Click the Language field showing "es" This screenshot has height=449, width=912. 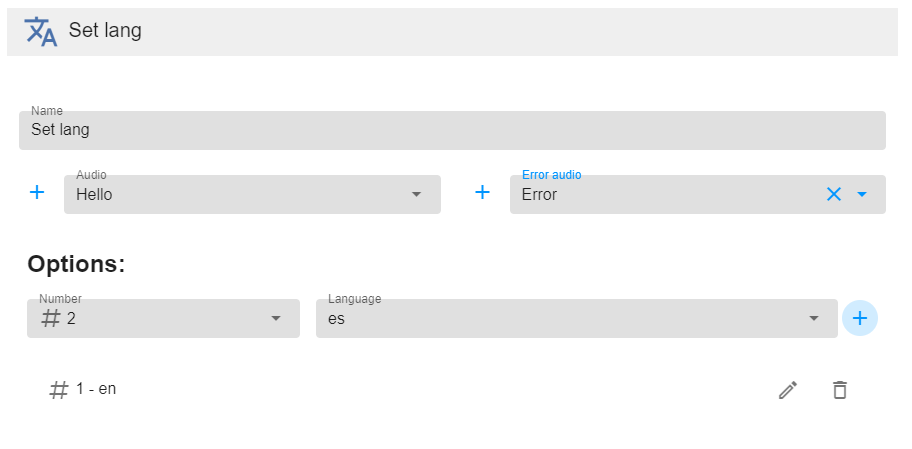click(x=560, y=319)
